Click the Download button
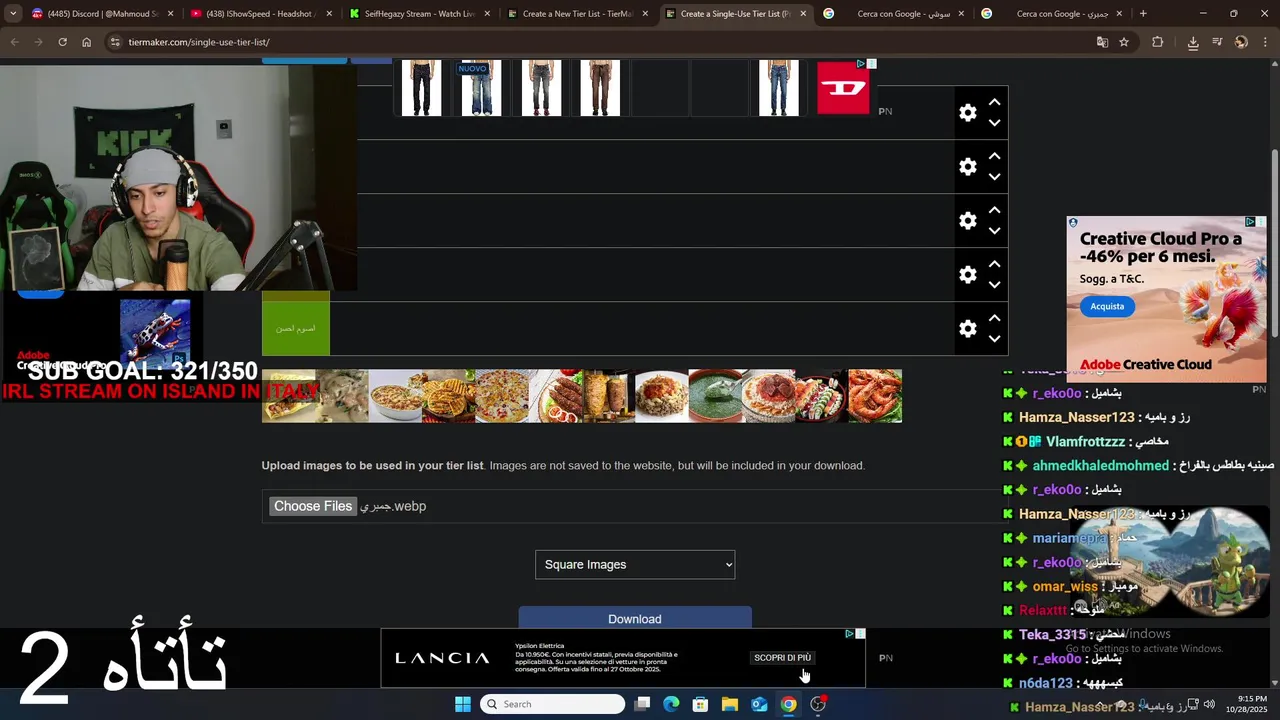The height and width of the screenshot is (720, 1280). (635, 618)
